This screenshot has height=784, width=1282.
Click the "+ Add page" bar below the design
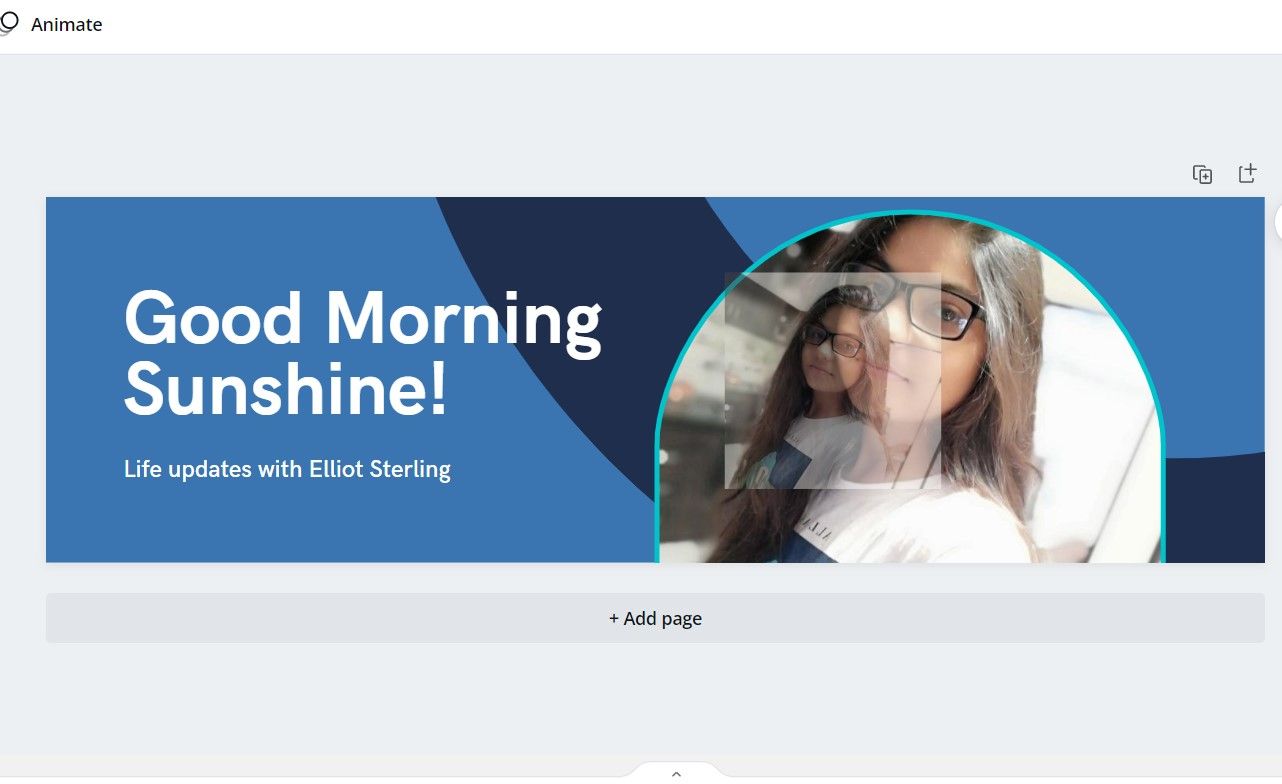(655, 618)
